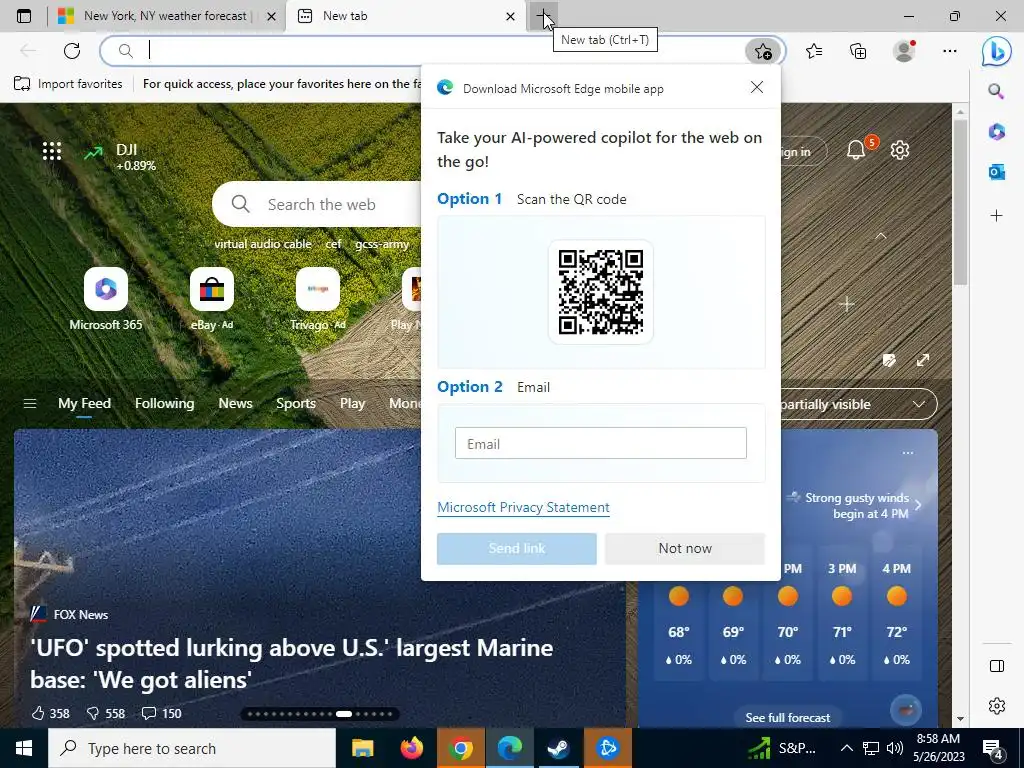Switch to New York weather forecast tab
The image size is (1024, 768).
(x=165, y=16)
